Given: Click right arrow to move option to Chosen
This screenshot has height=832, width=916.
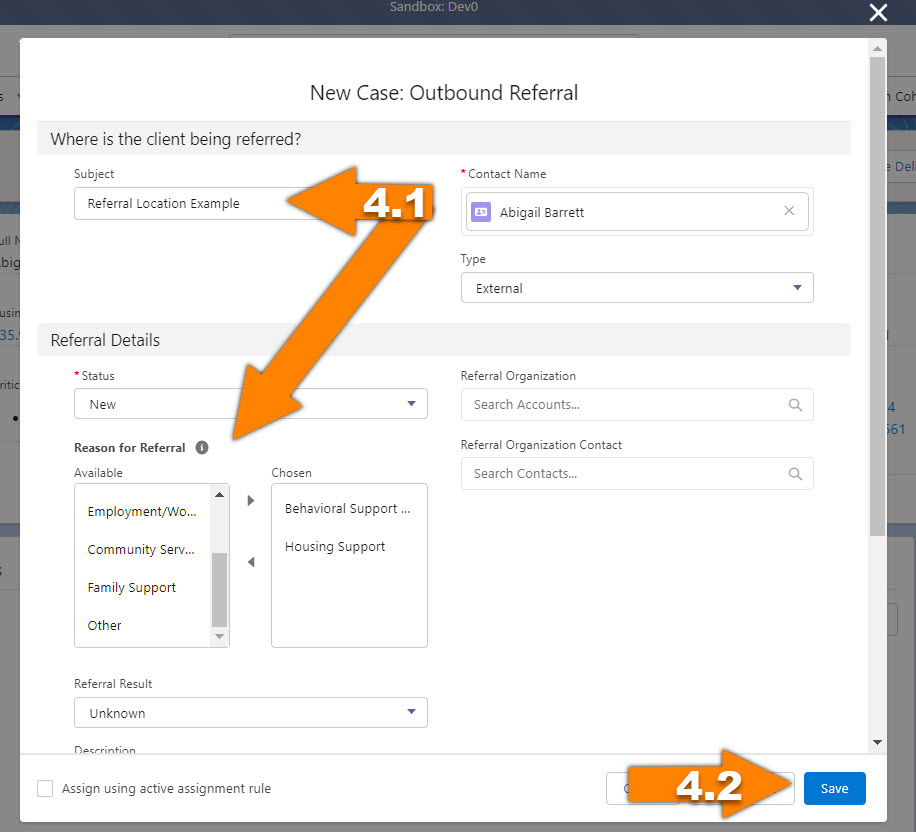Looking at the screenshot, I should (249, 500).
